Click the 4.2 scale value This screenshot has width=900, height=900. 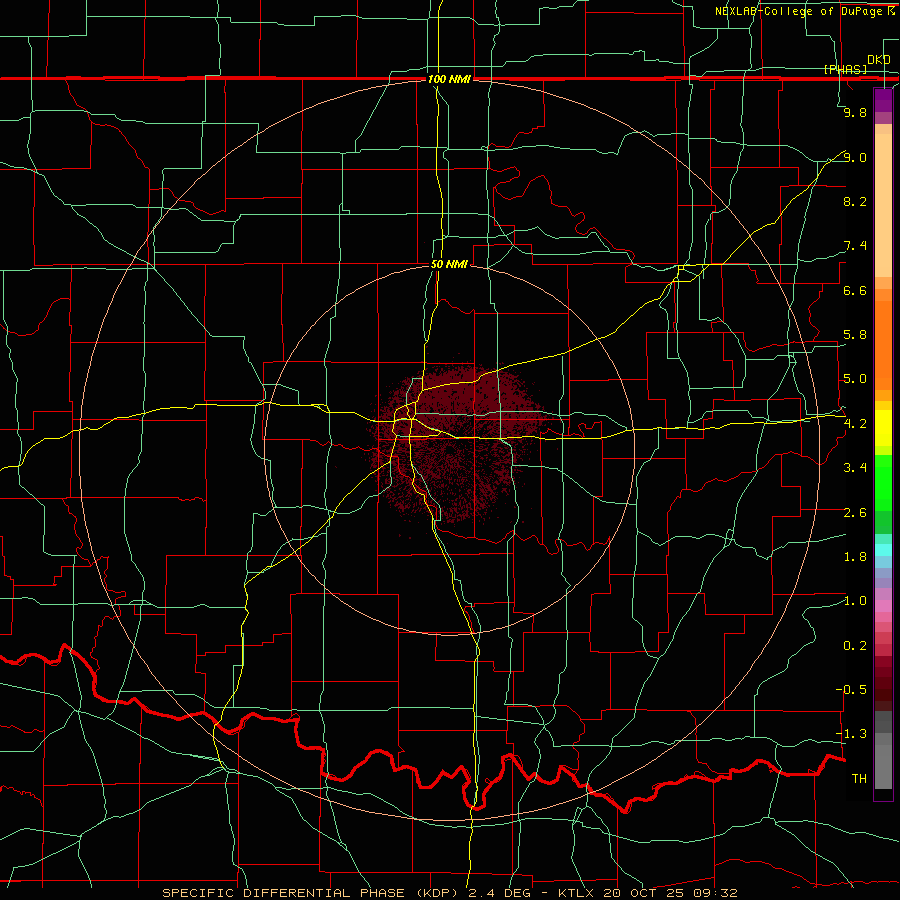point(855,424)
